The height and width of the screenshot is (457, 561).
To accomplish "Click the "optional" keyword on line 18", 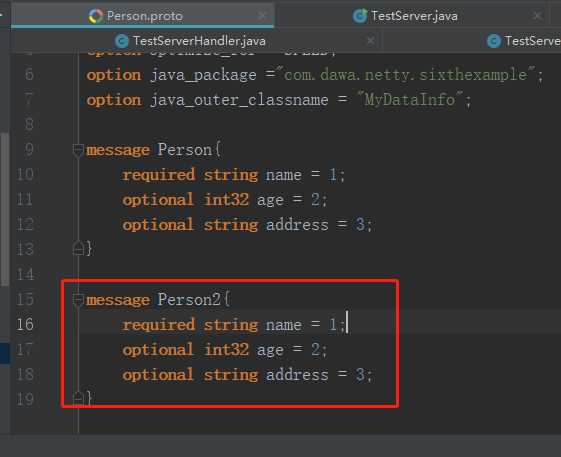I will click(158, 375).
